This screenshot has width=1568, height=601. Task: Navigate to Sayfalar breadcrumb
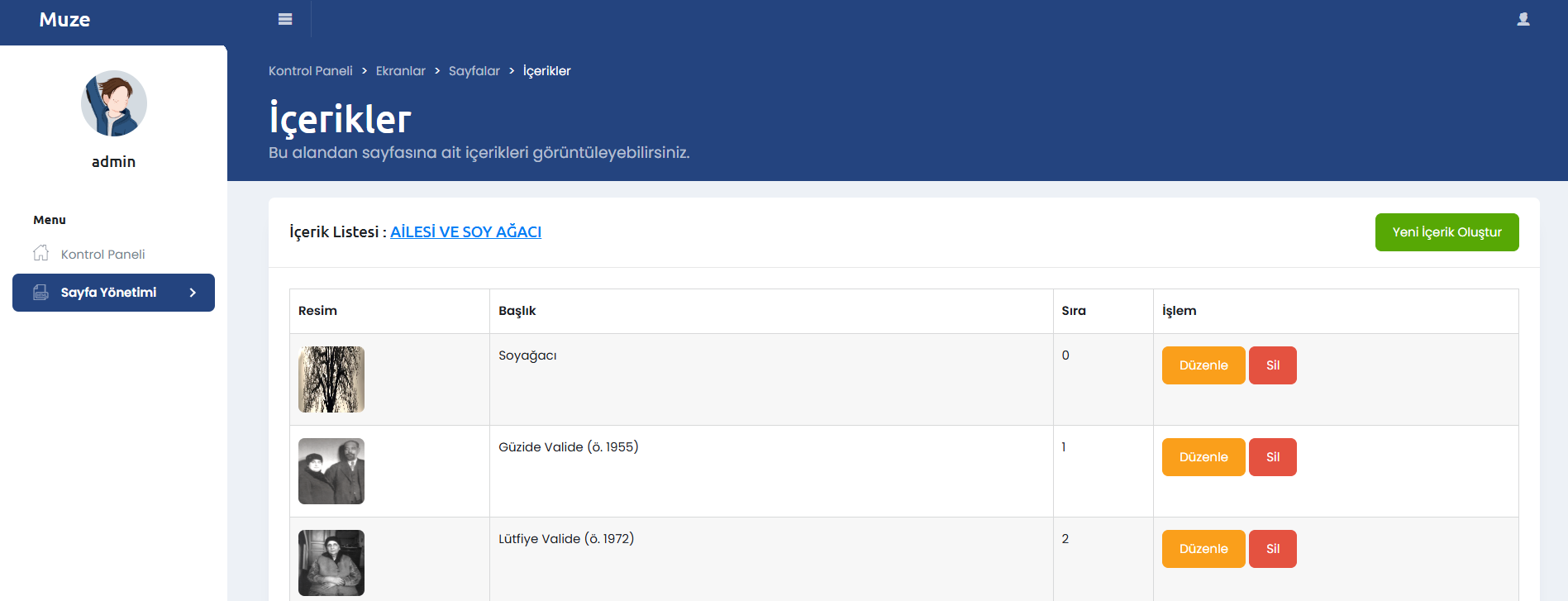474,71
